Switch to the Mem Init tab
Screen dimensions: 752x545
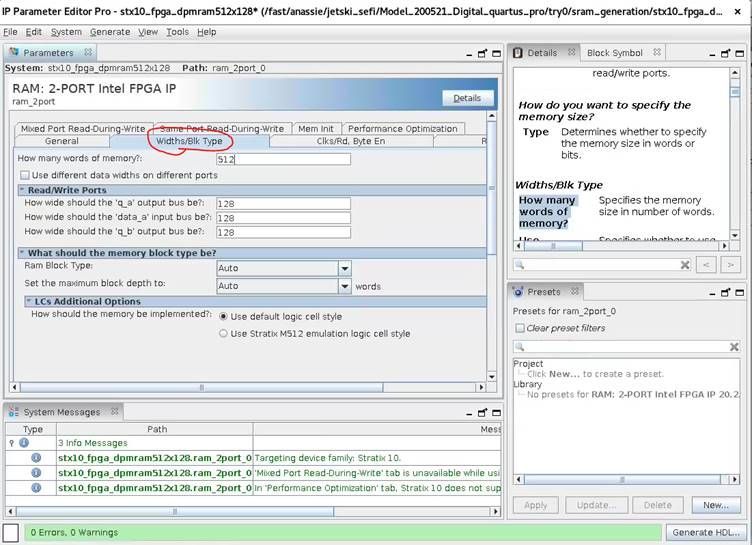(315, 129)
